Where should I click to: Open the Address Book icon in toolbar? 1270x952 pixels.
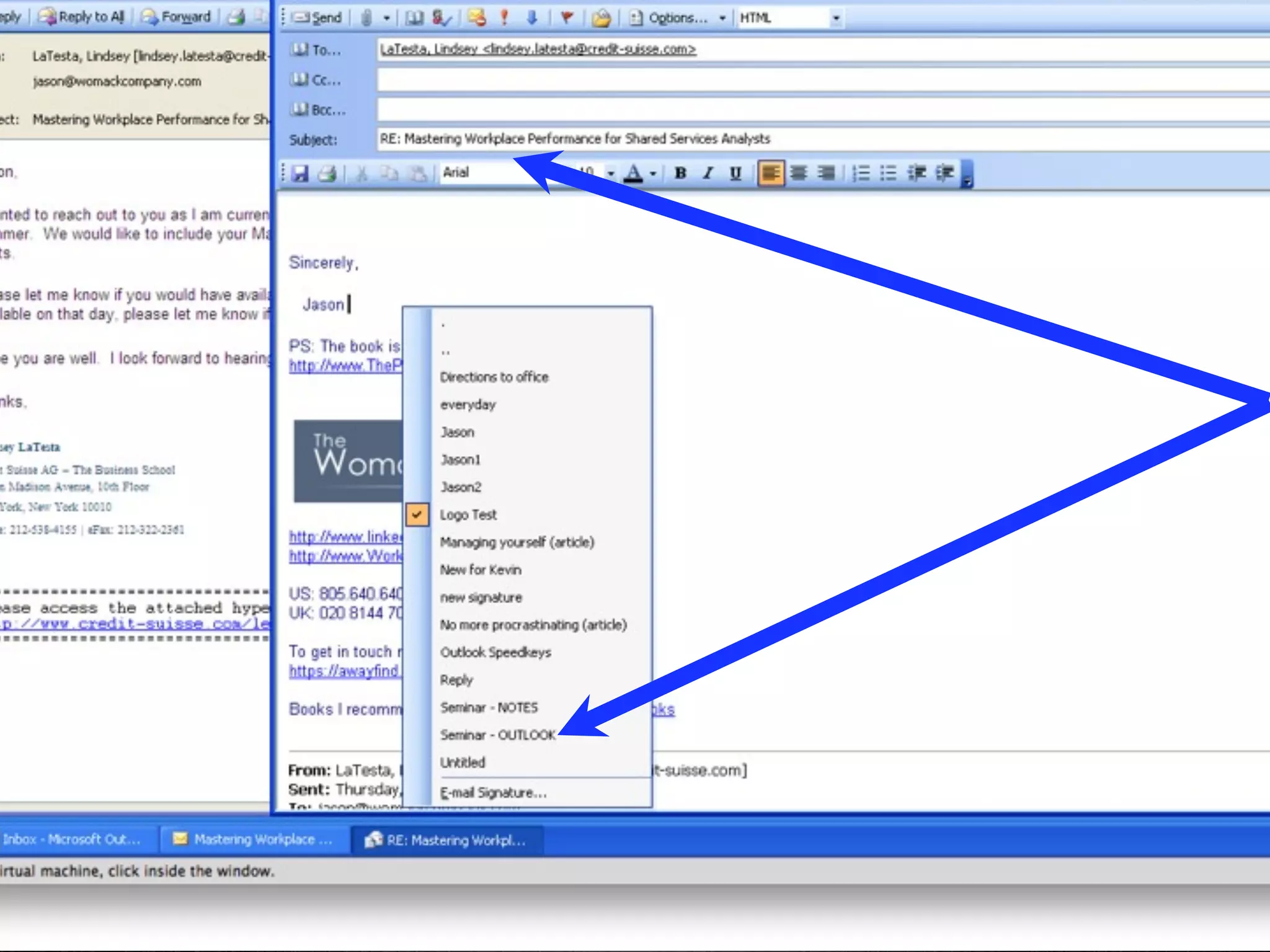pyautogui.click(x=414, y=17)
